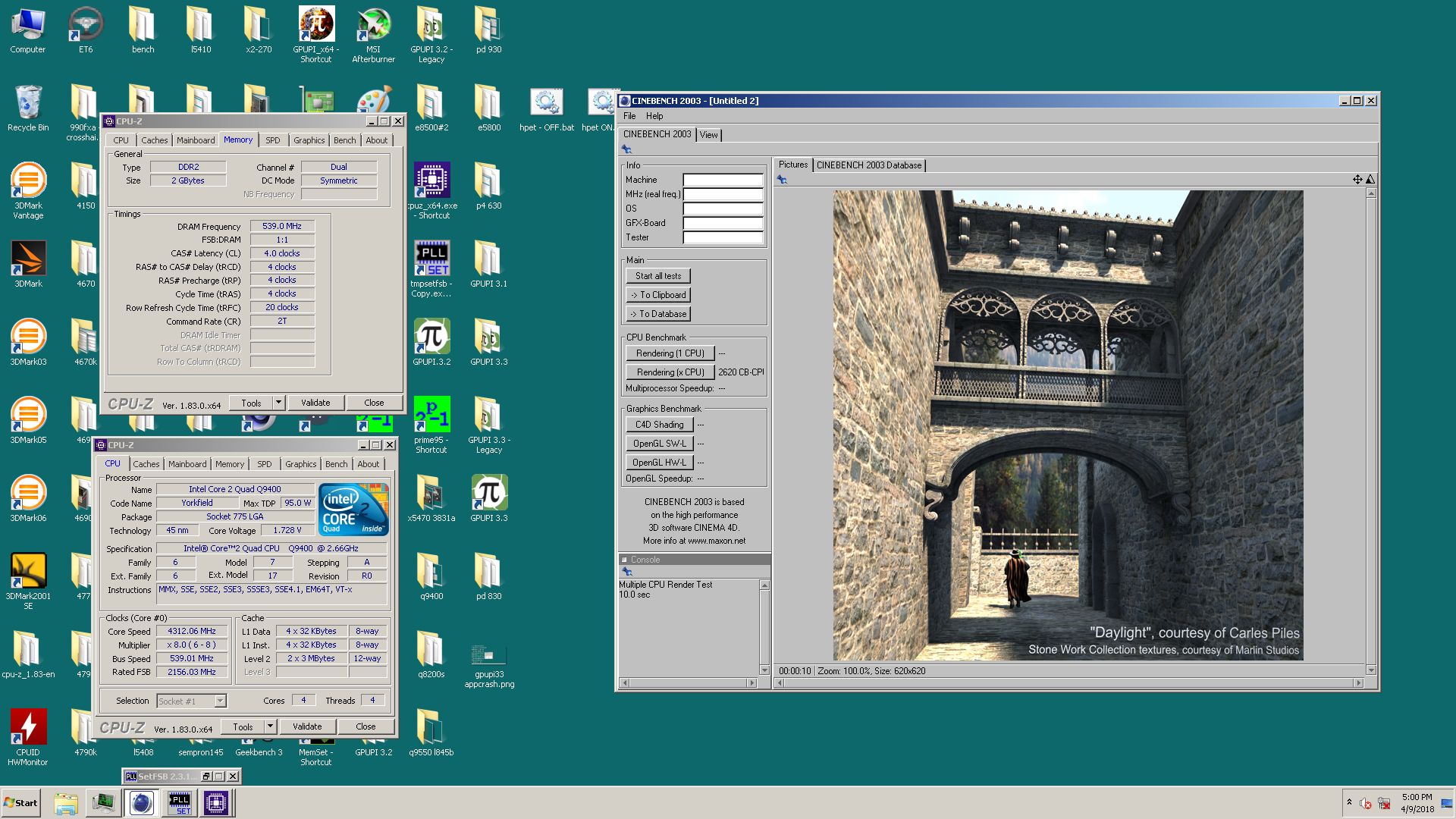The image size is (1456, 819).
Task: Click into the GFX-Board input field
Action: point(723,223)
